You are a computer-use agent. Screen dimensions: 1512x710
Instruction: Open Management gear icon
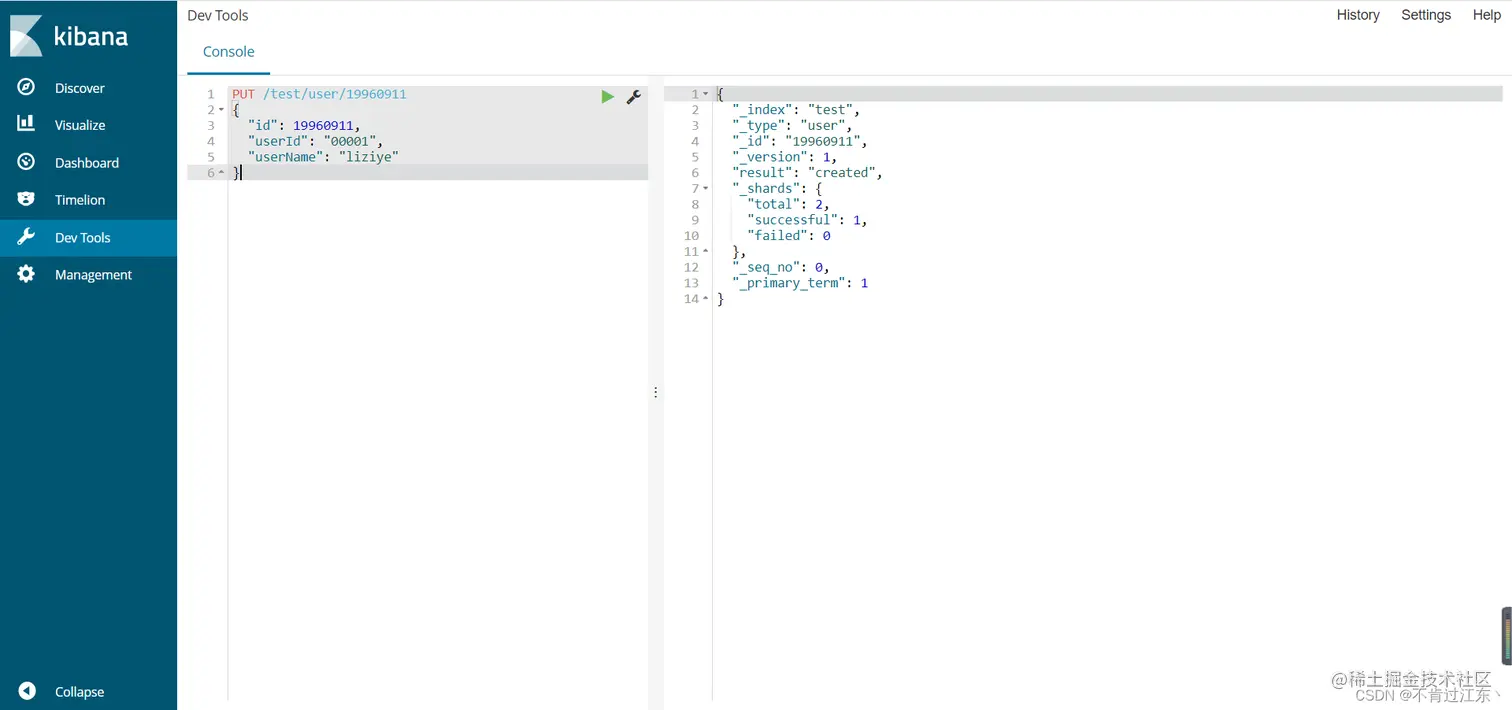(x=27, y=274)
